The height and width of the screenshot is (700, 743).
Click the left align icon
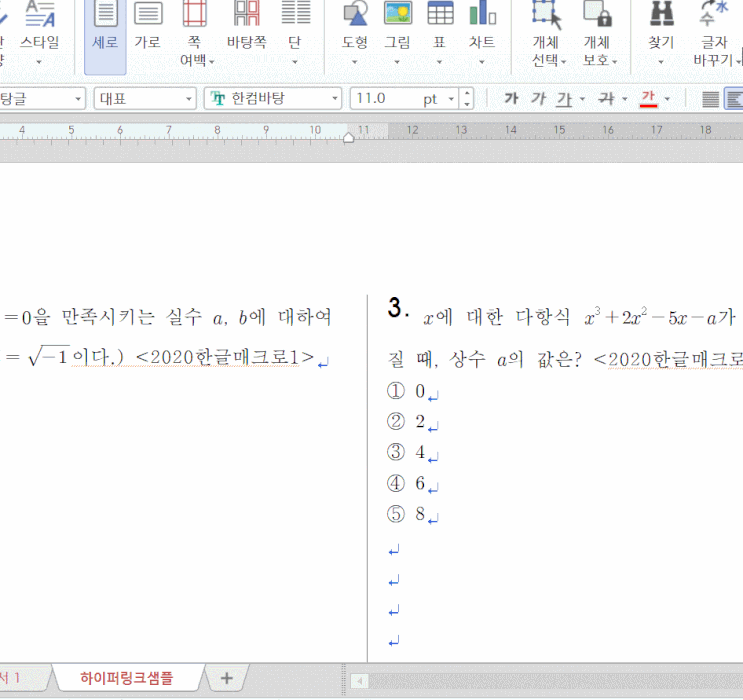pyautogui.click(x=734, y=99)
